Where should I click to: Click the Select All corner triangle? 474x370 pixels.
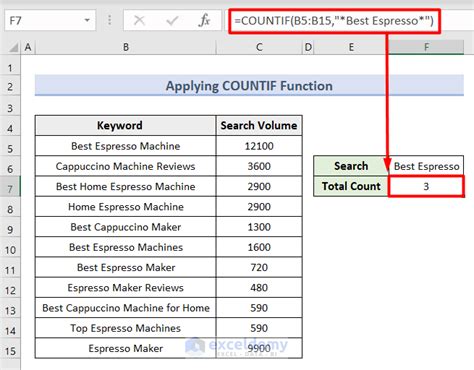[x=13, y=48]
